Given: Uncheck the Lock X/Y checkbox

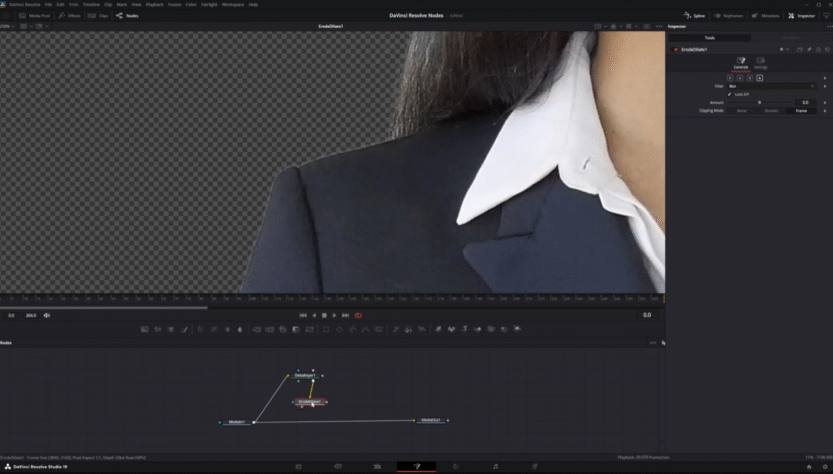Looking at the screenshot, I should [x=730, y=94].
